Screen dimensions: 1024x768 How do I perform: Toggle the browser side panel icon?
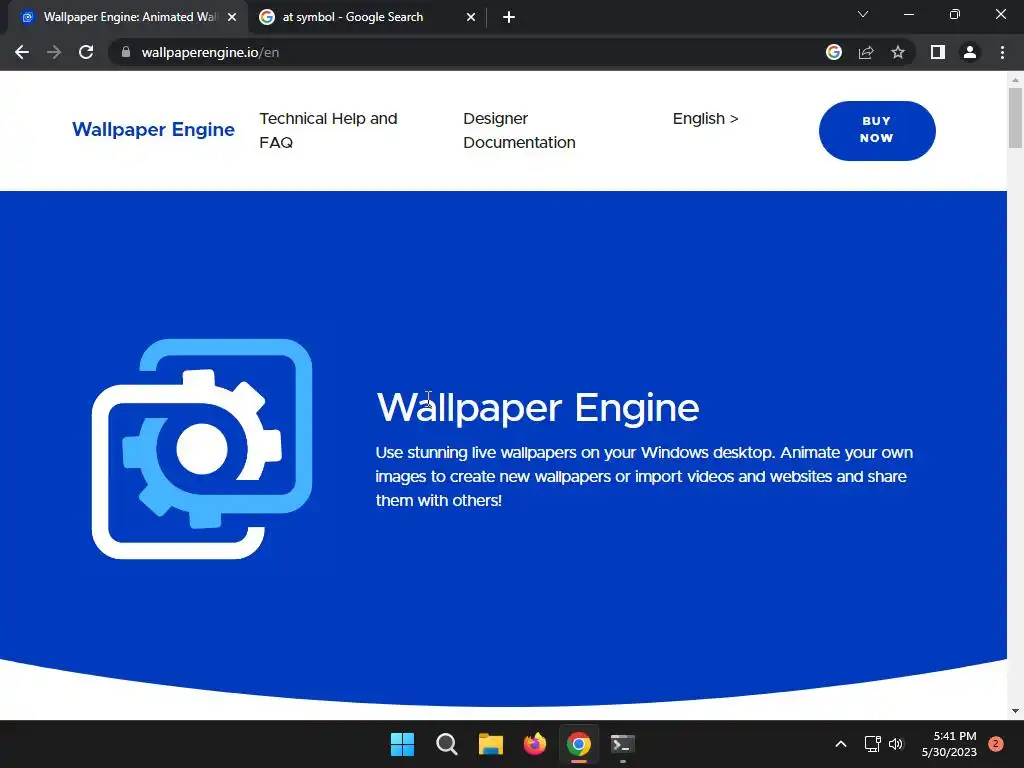[938, 52]
